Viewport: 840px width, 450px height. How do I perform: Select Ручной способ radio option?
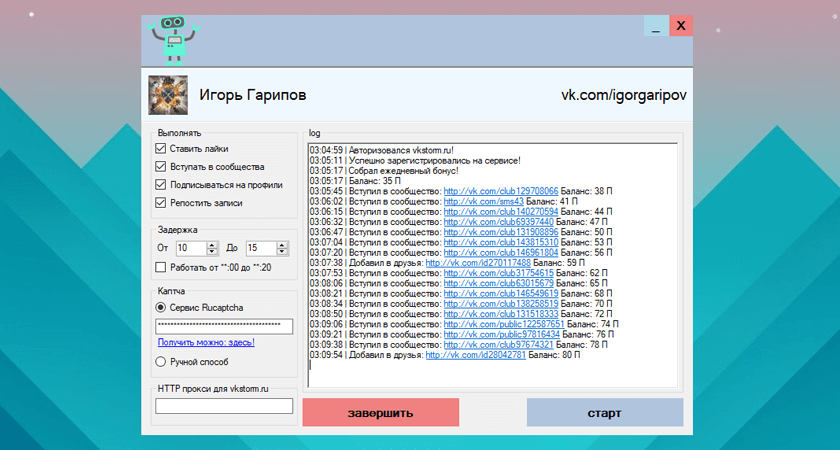160,362
